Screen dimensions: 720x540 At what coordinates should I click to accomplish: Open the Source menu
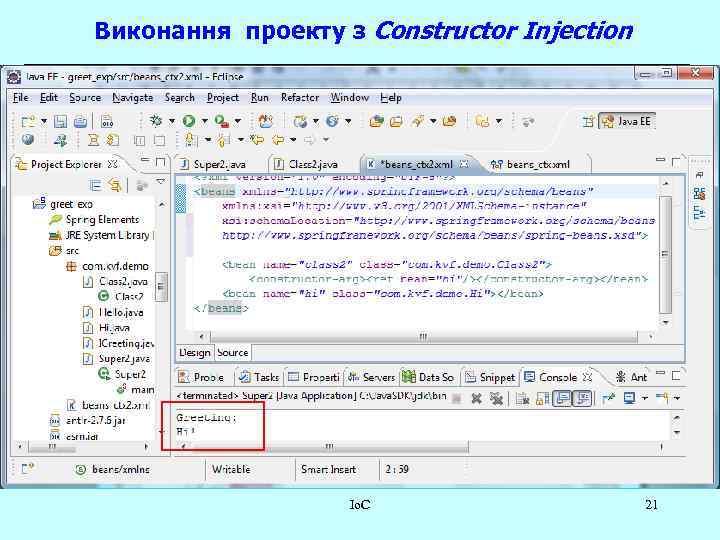point(85,98)
